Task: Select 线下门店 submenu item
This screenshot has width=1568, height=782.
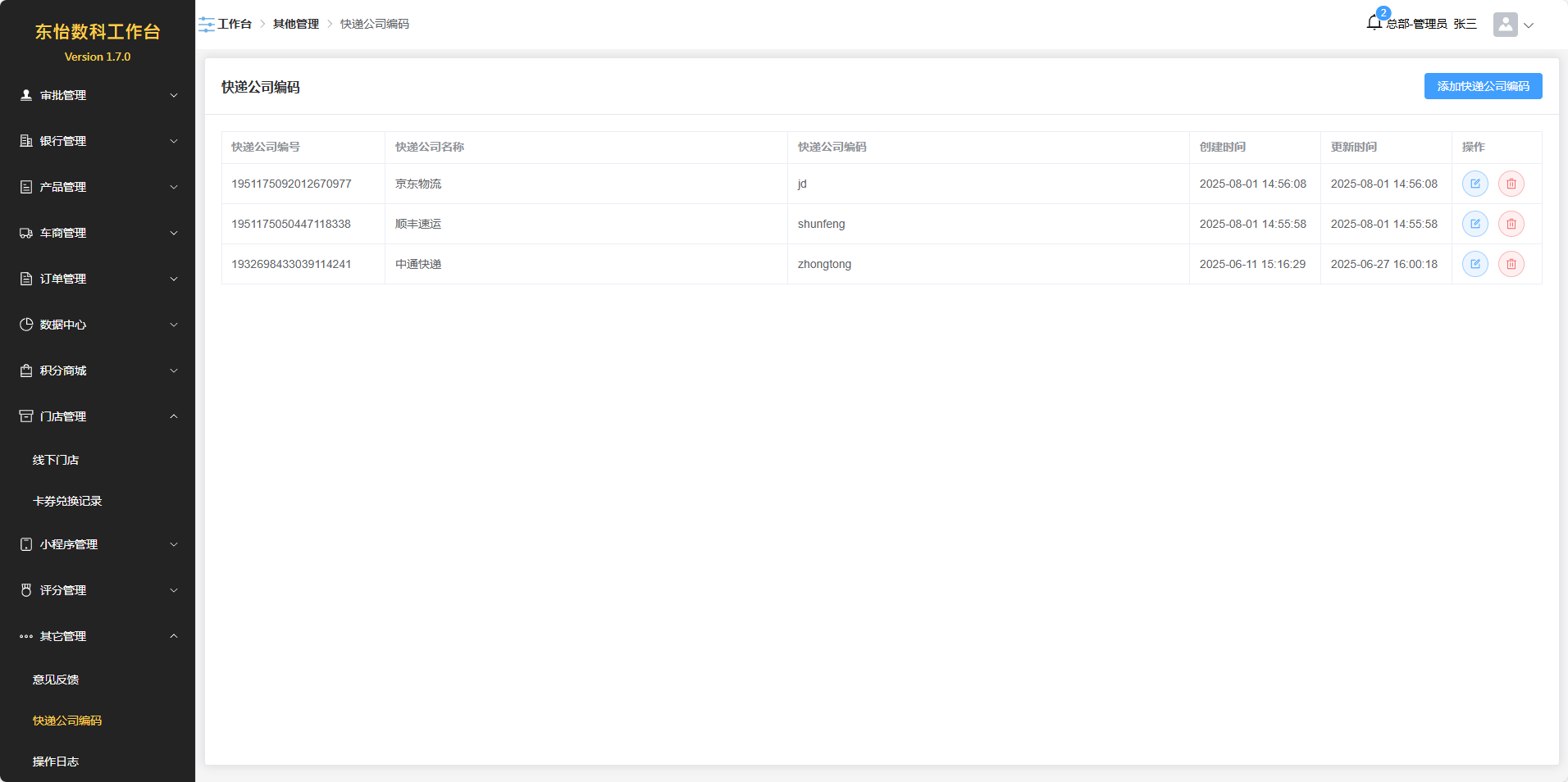Action: (x=56, y=460)
